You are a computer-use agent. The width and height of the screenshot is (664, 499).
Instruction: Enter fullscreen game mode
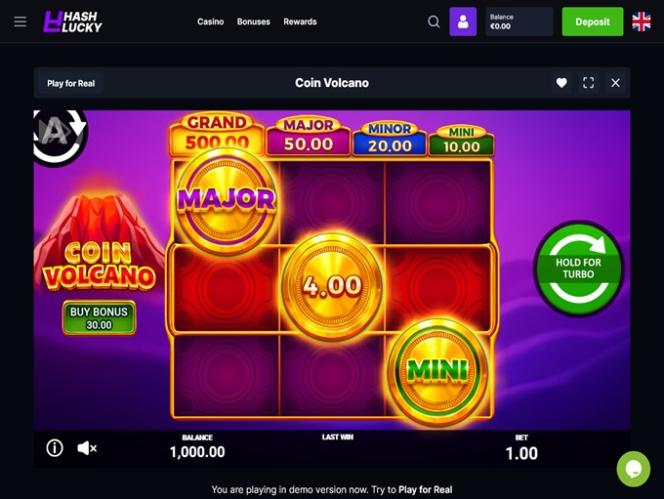(588, 83)
